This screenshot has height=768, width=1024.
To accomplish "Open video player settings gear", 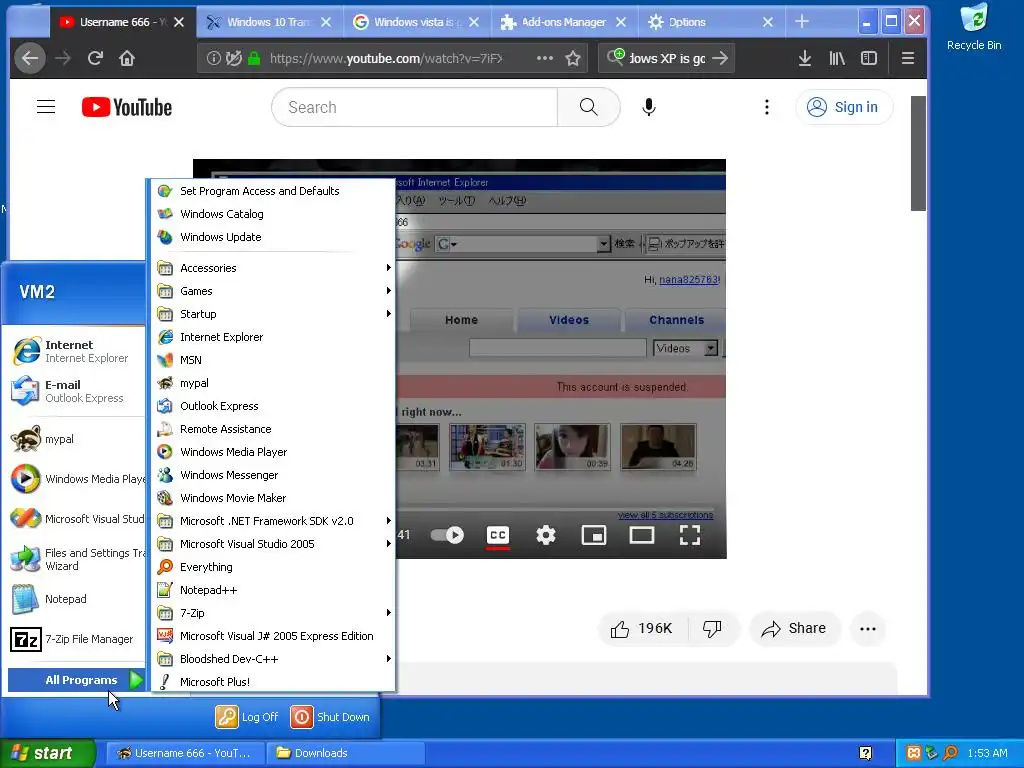I will point(545,536).
